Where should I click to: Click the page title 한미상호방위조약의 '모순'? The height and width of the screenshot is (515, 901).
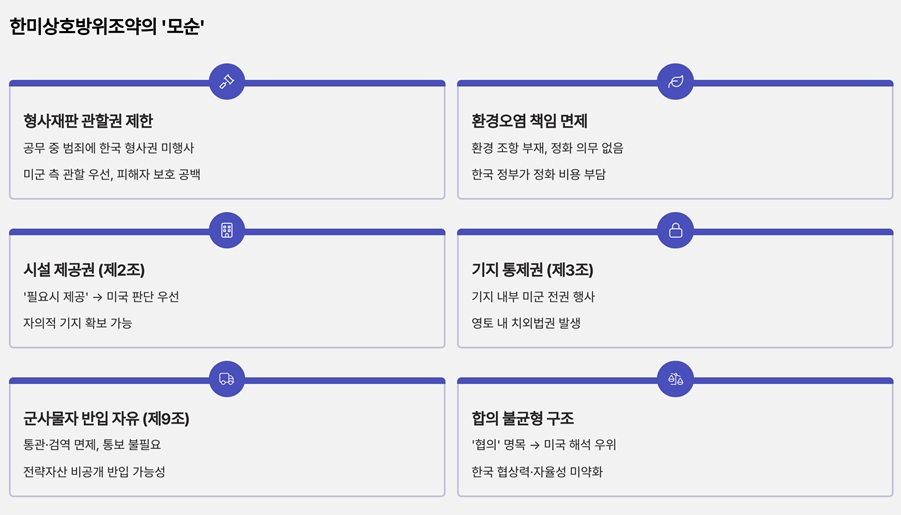tap(107, 26)
